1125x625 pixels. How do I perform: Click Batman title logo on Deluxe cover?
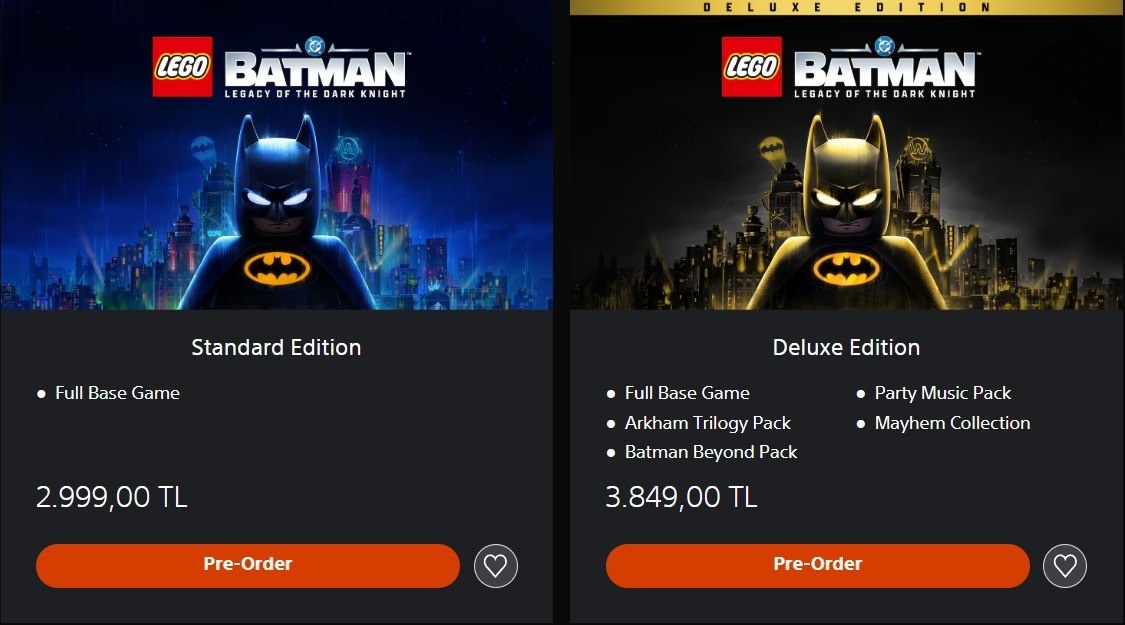point(886,70)
